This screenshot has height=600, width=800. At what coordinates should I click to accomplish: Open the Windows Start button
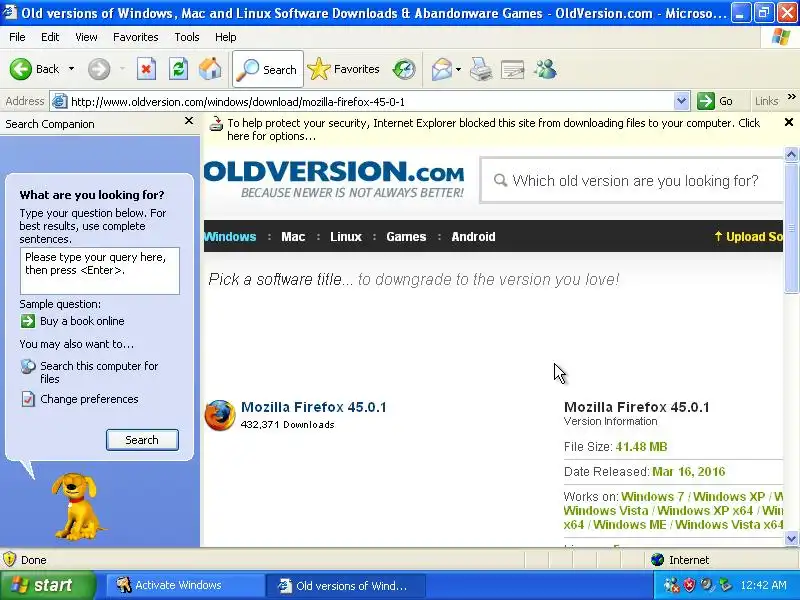47,585
